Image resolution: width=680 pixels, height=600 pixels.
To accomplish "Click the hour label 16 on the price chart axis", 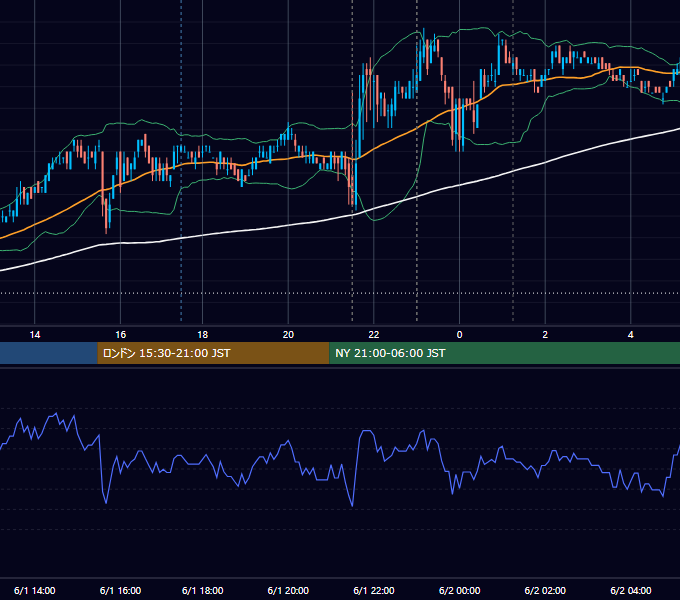I will tap(121, 334).
